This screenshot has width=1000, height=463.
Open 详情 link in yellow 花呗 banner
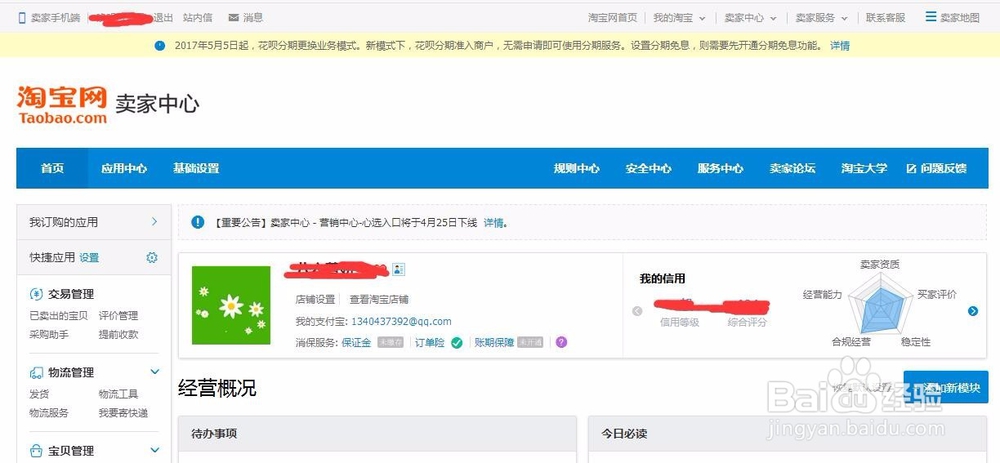tap(839, 46)
